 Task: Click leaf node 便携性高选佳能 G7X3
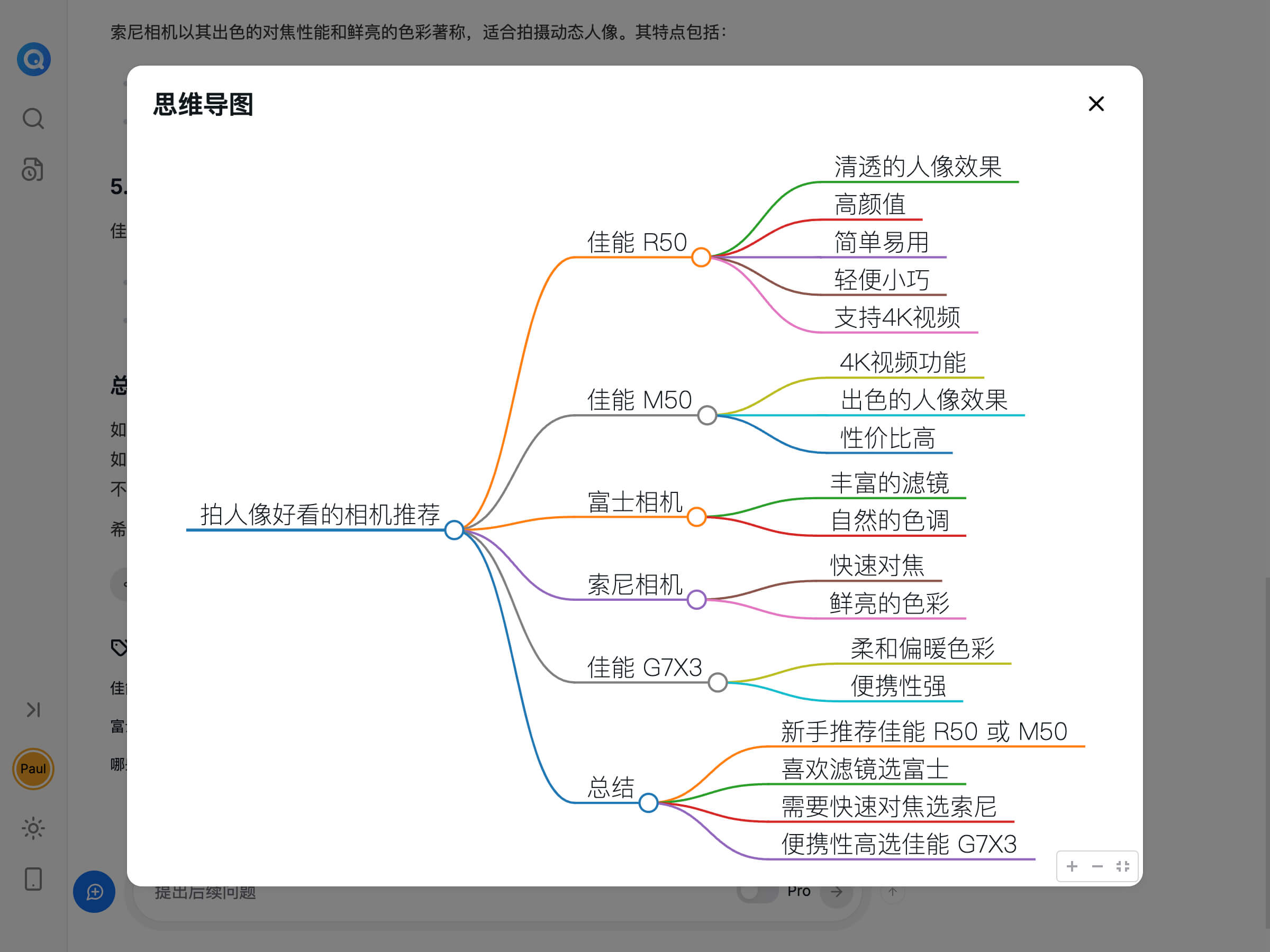pyautogui.click(x=899, y=844)
